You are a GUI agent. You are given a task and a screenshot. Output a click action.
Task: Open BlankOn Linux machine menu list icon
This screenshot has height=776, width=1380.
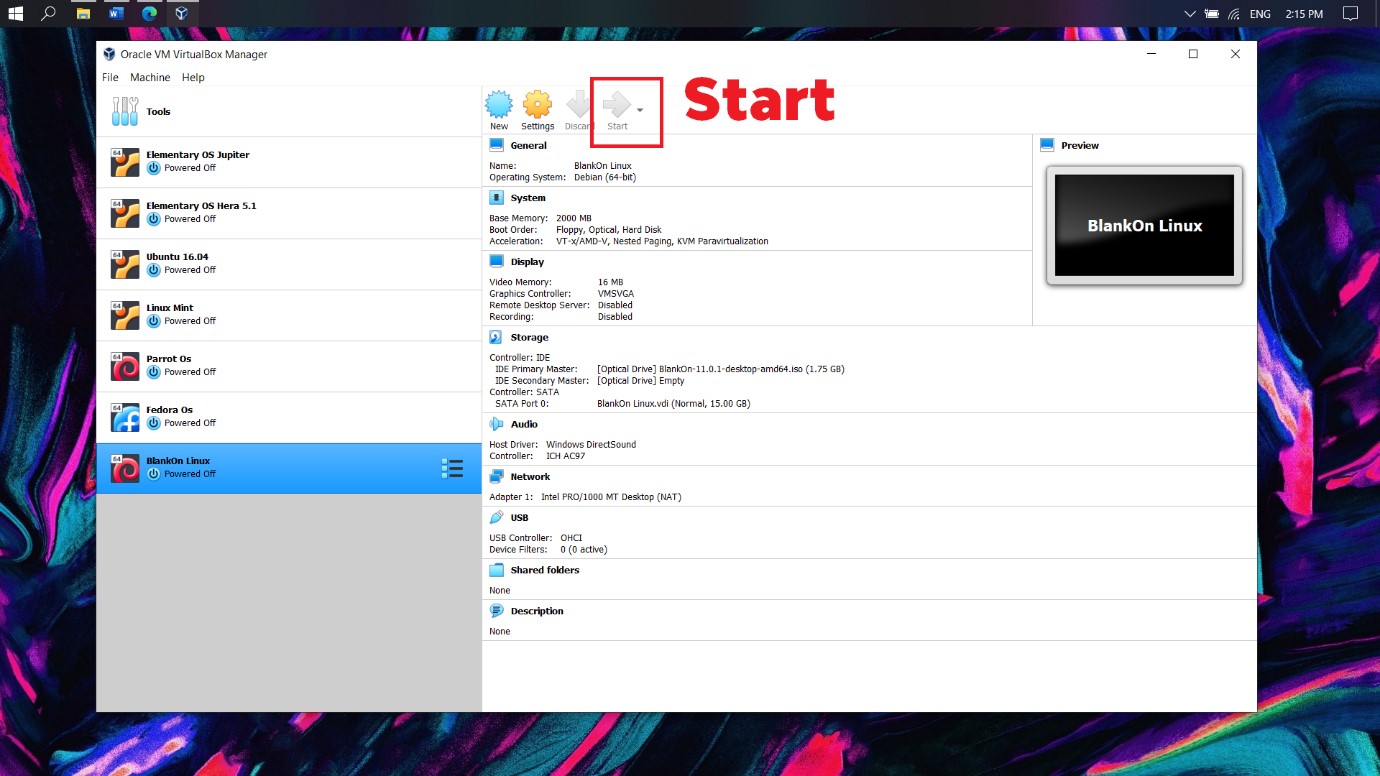click(x=452, y=468)
